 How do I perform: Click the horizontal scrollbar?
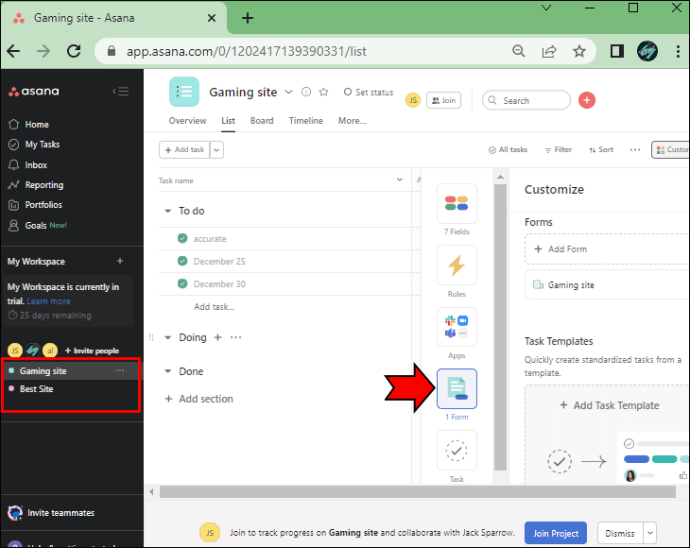[417, 492]
